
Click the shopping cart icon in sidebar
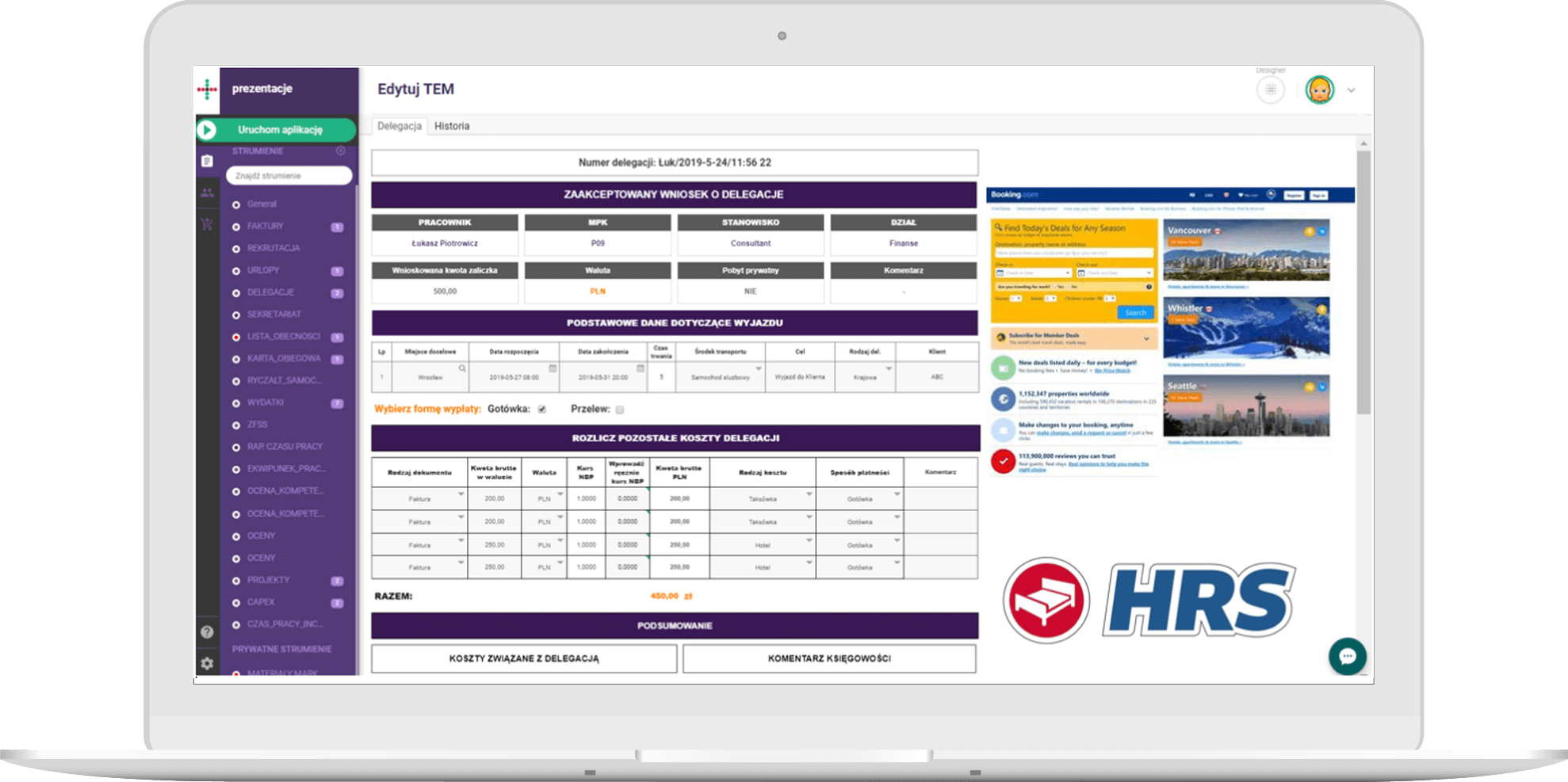pyautogui.click(x=207, y=224)
